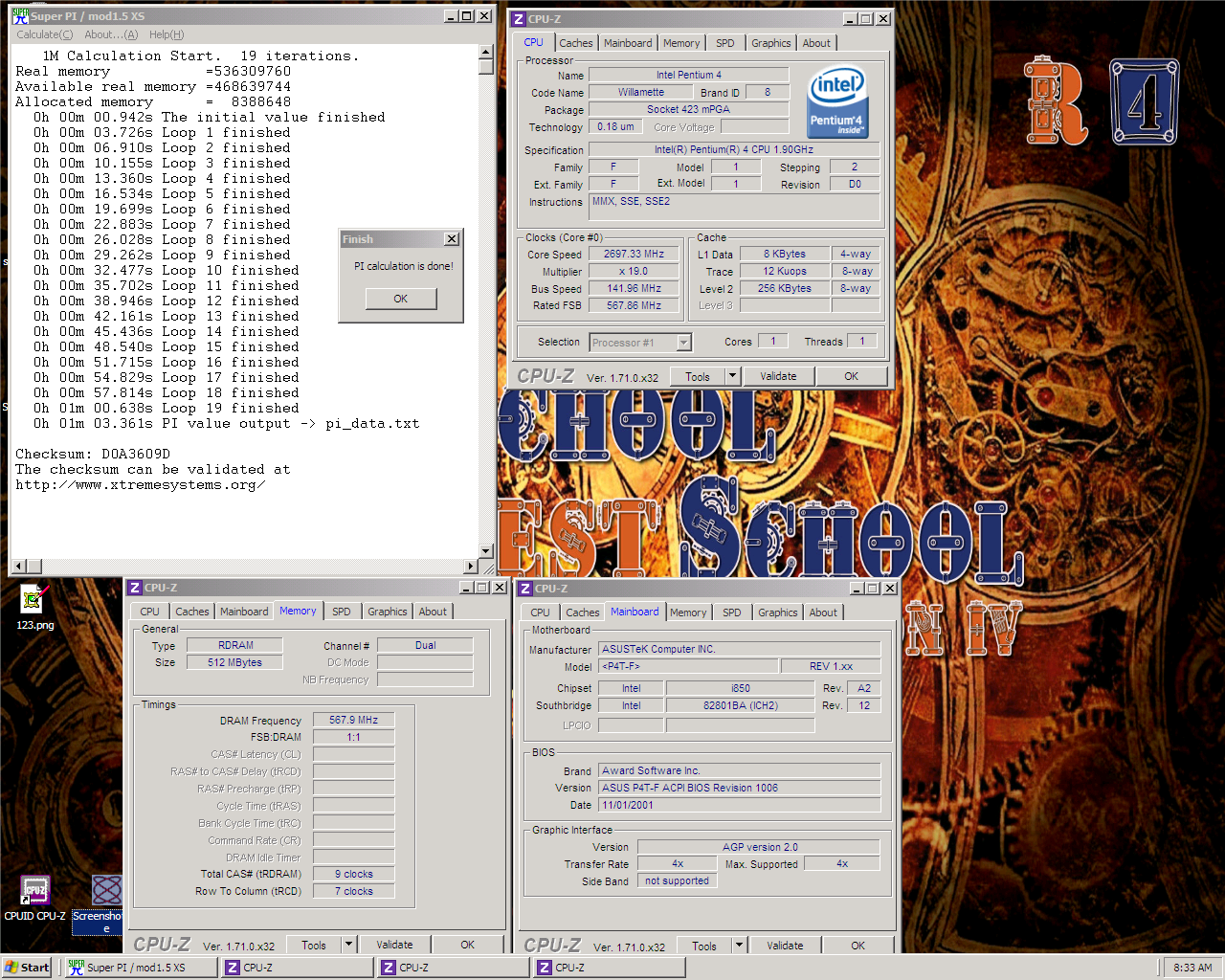Image resolution: width=1225 pixels, height=980 pixels.
Task: Open Graphics tab in the top CPU-Z window
Action: click(771, 43)
